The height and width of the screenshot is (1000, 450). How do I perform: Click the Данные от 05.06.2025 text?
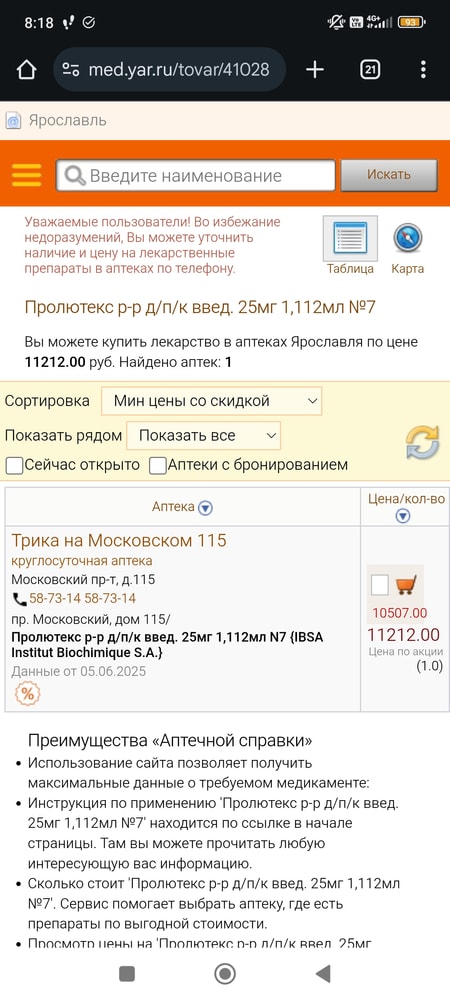point(78,672)
